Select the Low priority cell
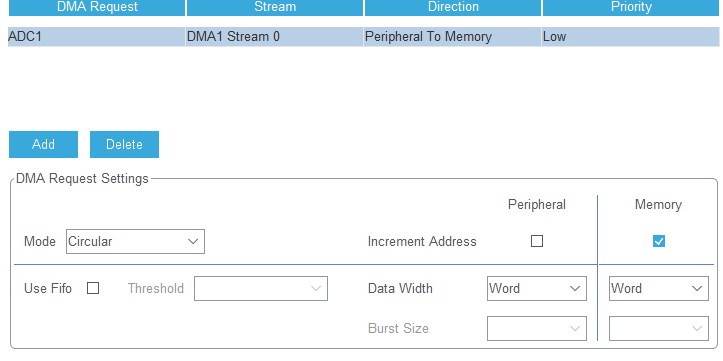723x361 pixels. 631,37
